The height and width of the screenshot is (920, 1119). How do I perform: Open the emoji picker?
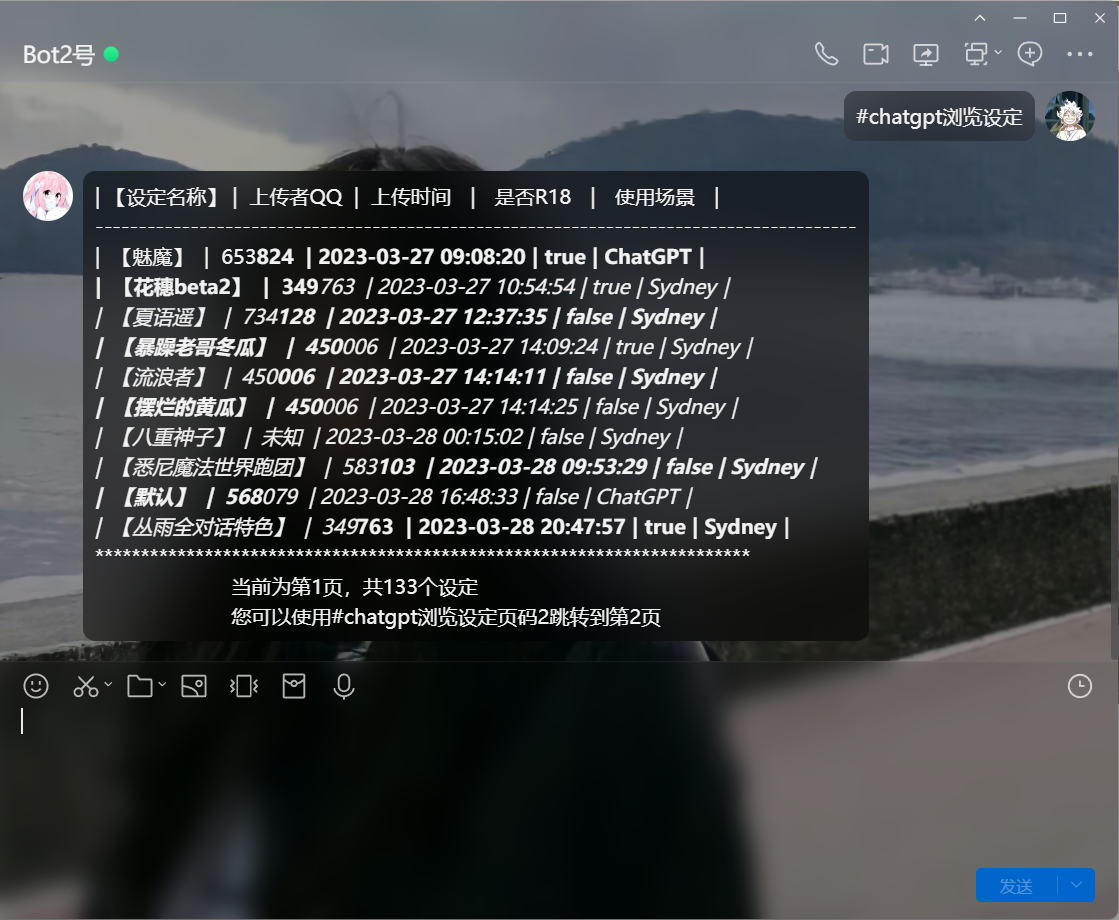pyautogui.click(x=36, y=686)
